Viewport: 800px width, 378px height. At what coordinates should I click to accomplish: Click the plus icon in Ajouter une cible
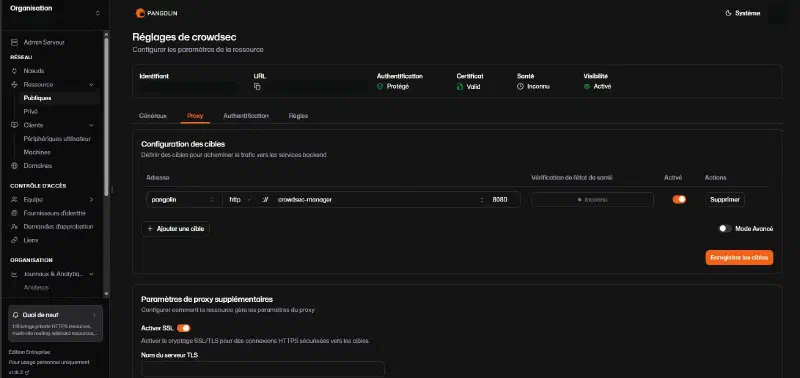150,229
